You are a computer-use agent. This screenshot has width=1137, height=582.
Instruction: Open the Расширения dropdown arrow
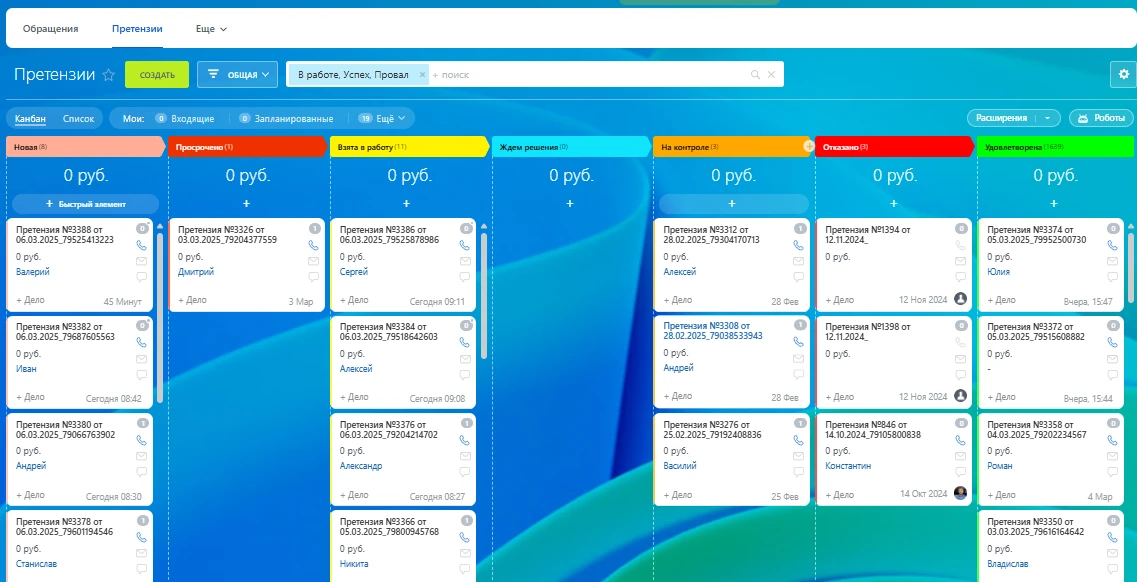coord(1046,118)
